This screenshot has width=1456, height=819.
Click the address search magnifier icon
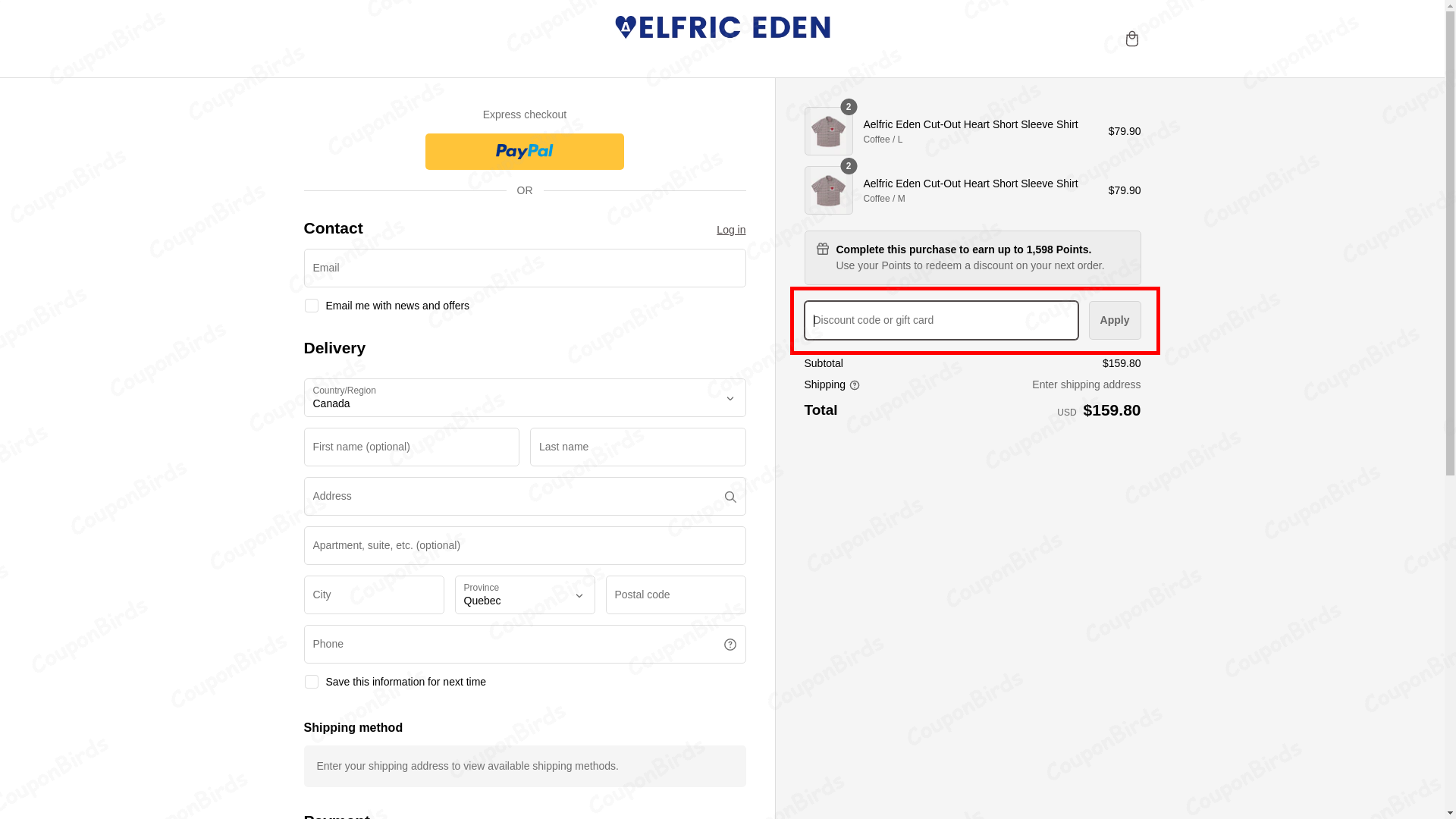[x=730, y=497]
